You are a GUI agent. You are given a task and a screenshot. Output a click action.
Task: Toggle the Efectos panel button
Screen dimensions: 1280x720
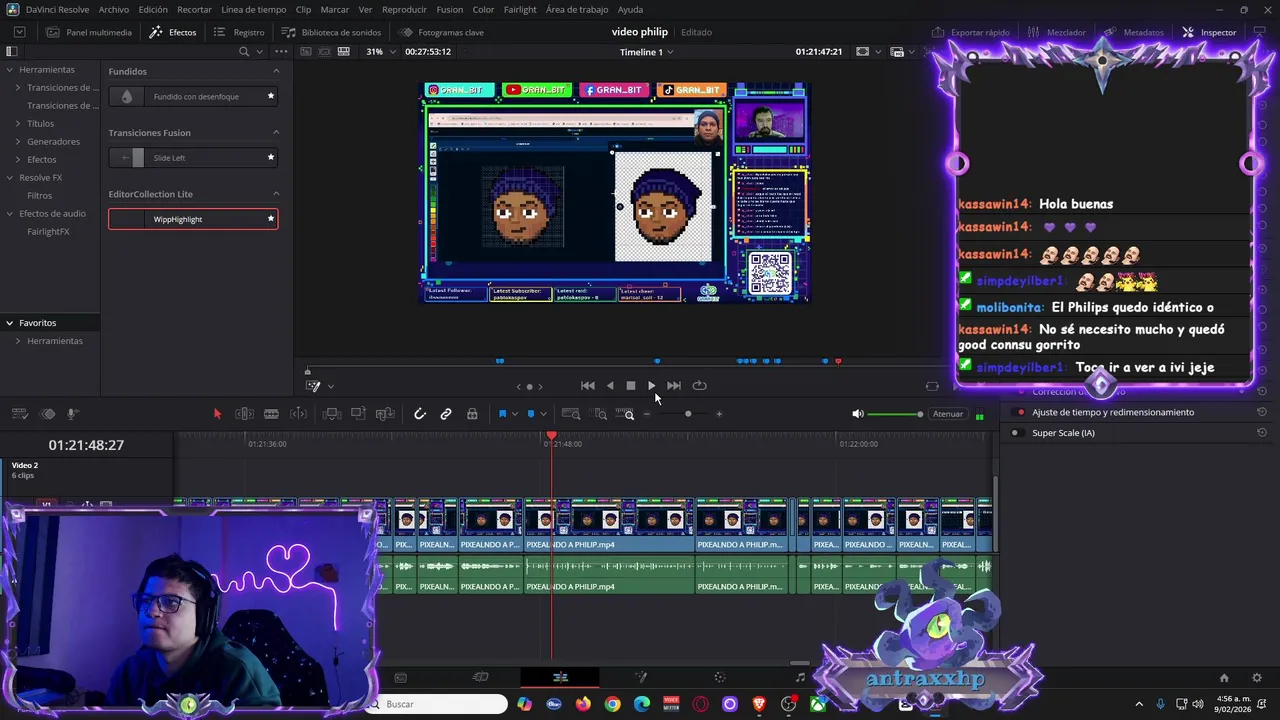[173, 32]
